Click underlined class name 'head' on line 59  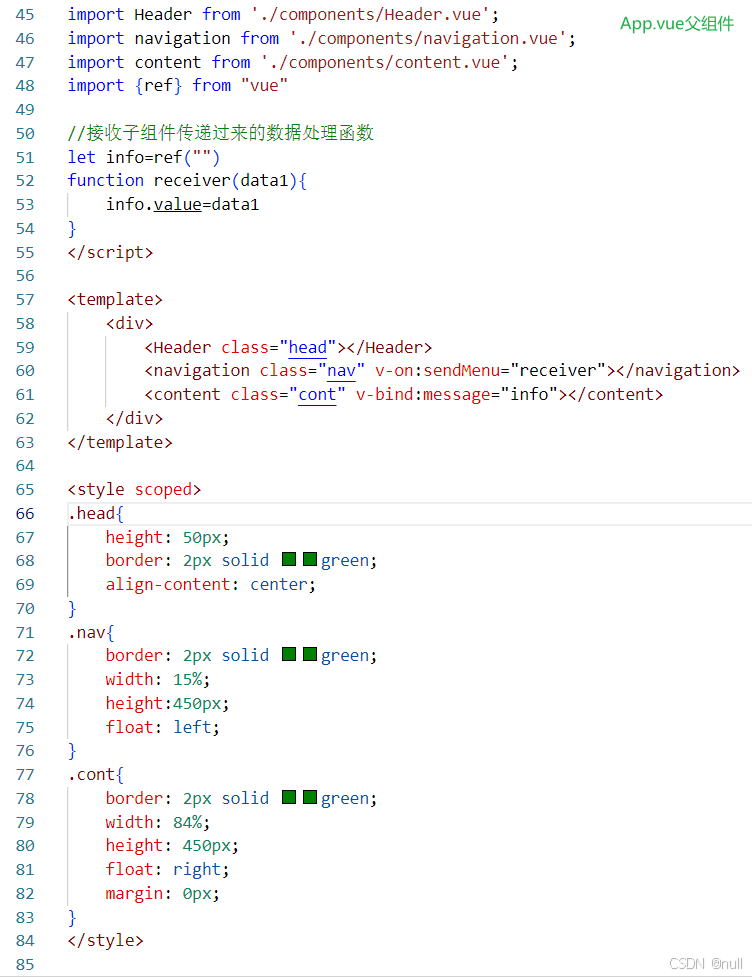(308, 347)
